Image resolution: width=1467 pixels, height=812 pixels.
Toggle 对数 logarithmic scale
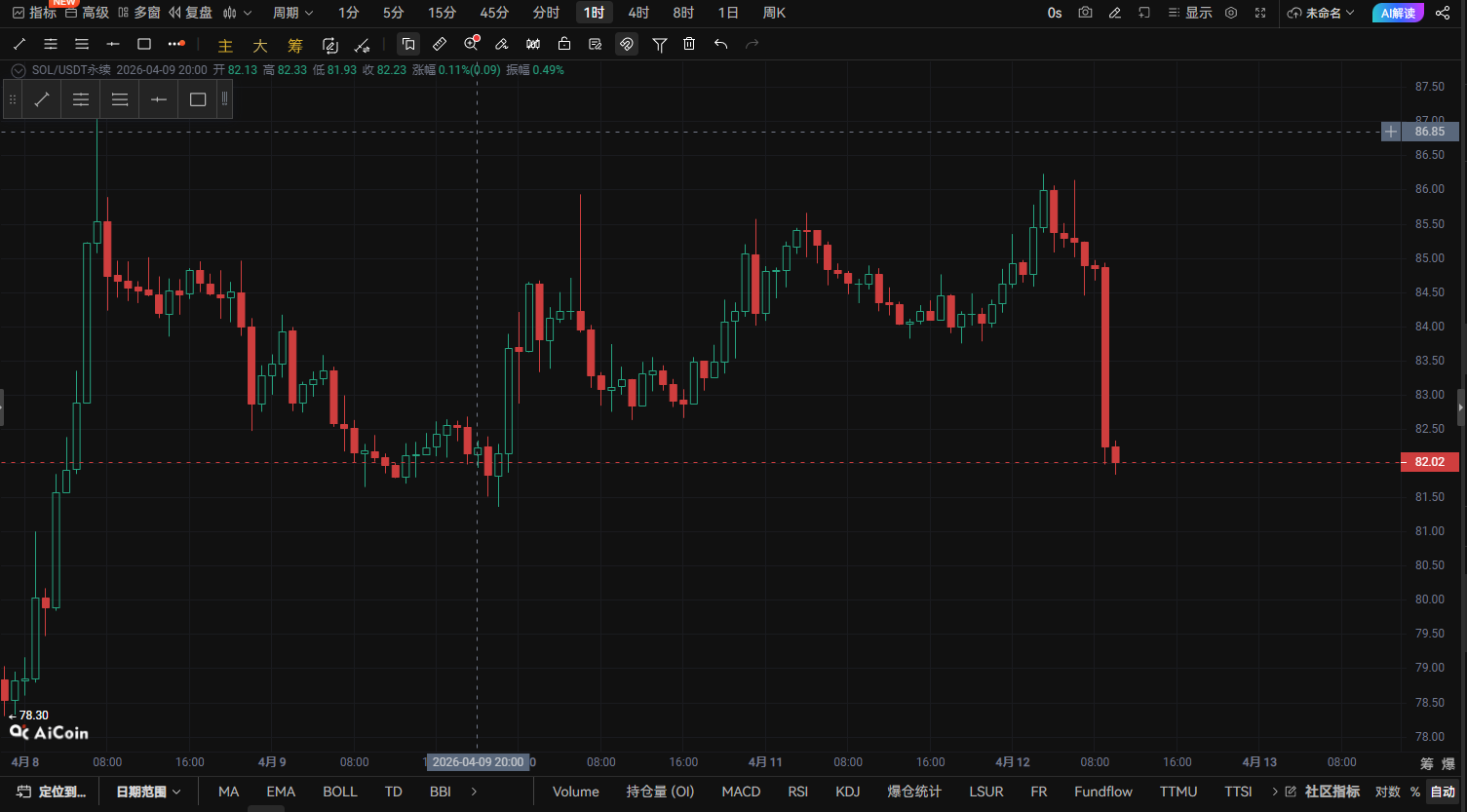coord(1388,792)
